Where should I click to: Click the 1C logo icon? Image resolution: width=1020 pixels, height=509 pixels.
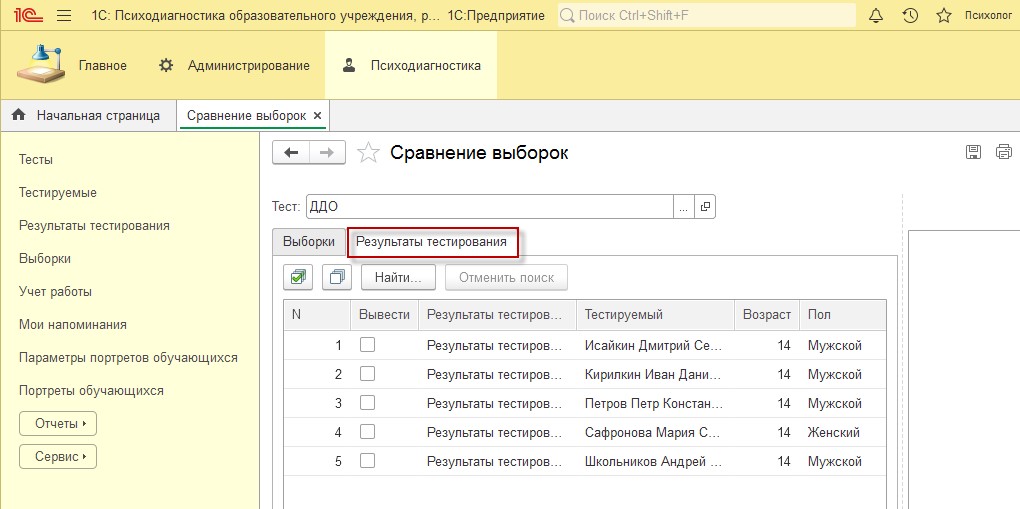[27, 16]
